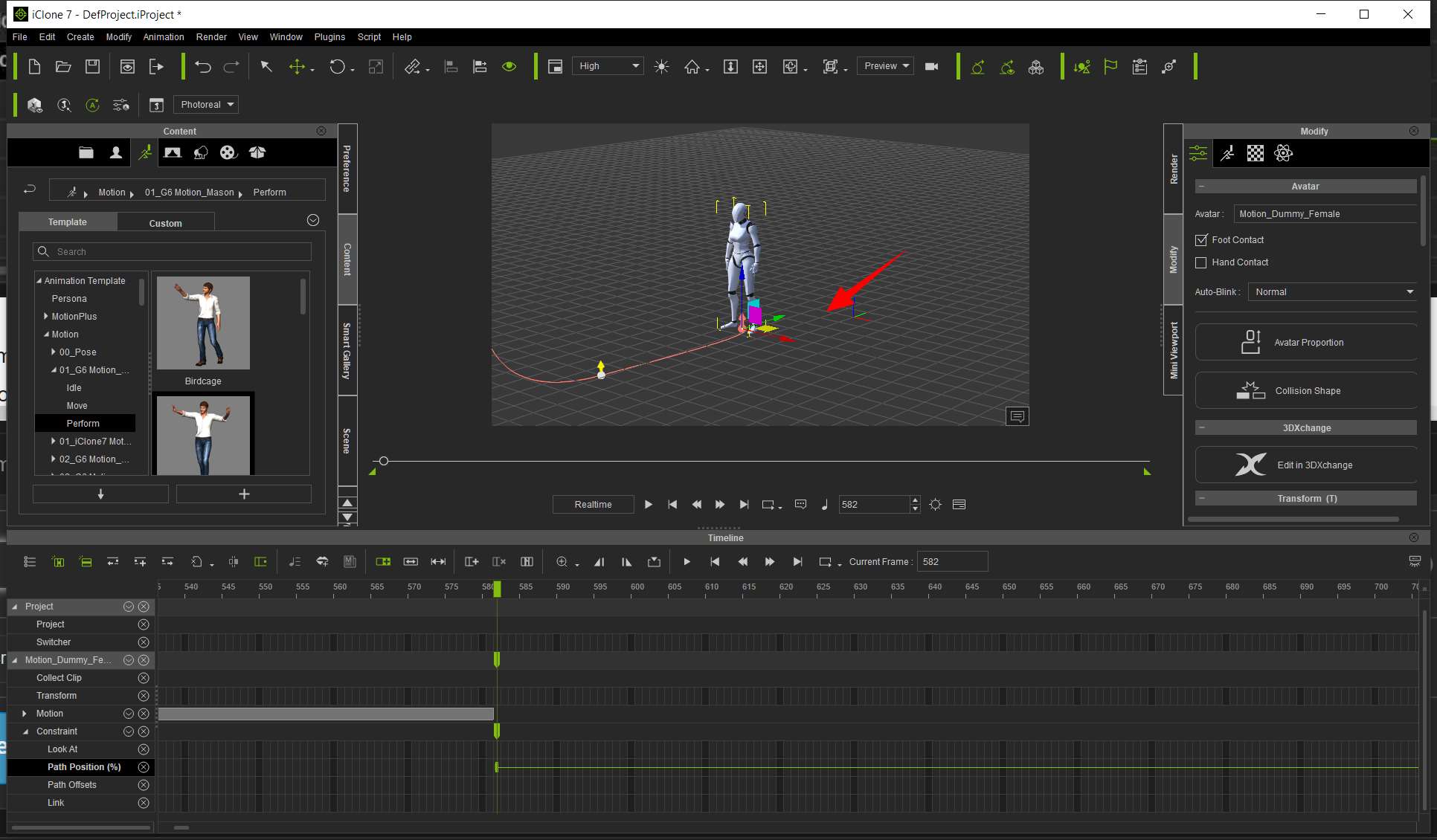Open the Photoreal render dropdown
The height and width of the screenshot is (840, 1437).
click(x=206, y=105)
